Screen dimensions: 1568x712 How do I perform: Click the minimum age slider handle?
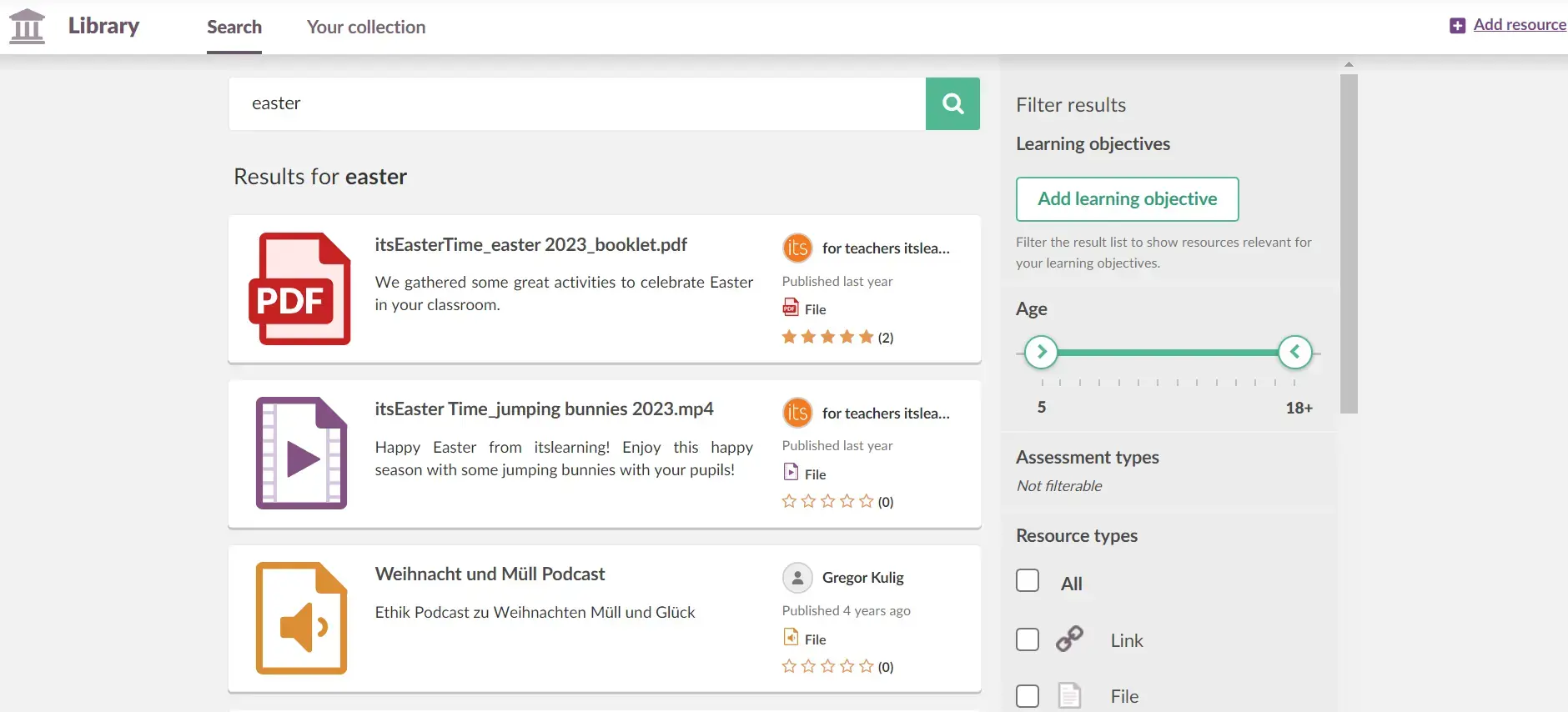tap(1041, 352)
